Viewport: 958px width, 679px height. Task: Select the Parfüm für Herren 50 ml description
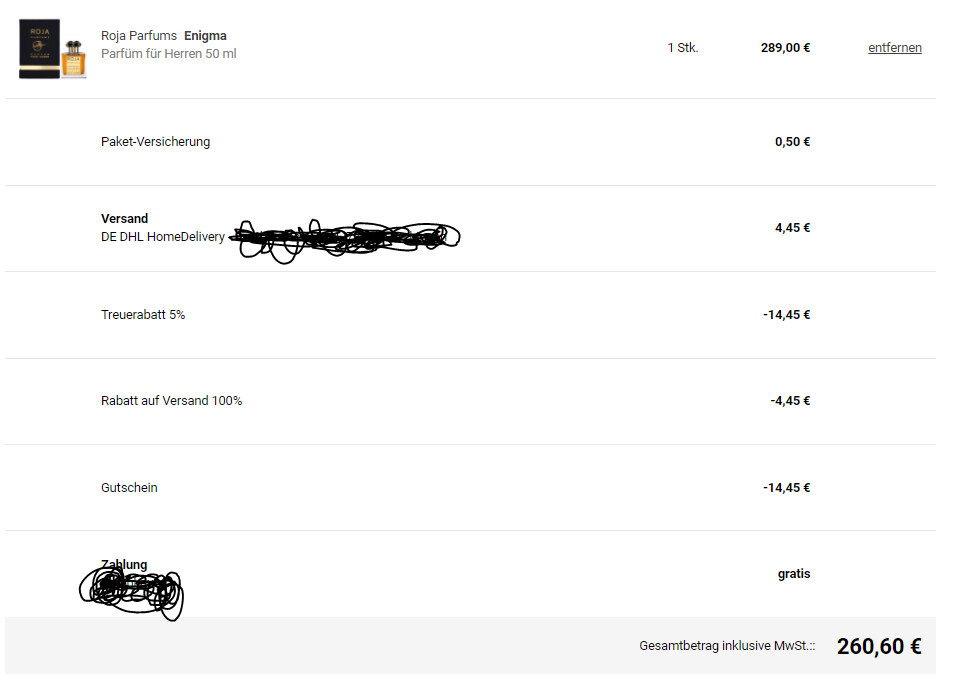(169, 54)
